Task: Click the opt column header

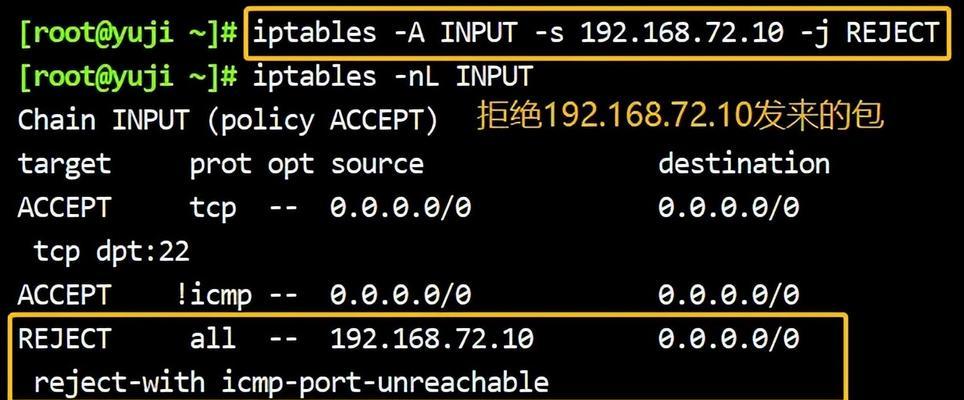Action: [x=290, y=165]
